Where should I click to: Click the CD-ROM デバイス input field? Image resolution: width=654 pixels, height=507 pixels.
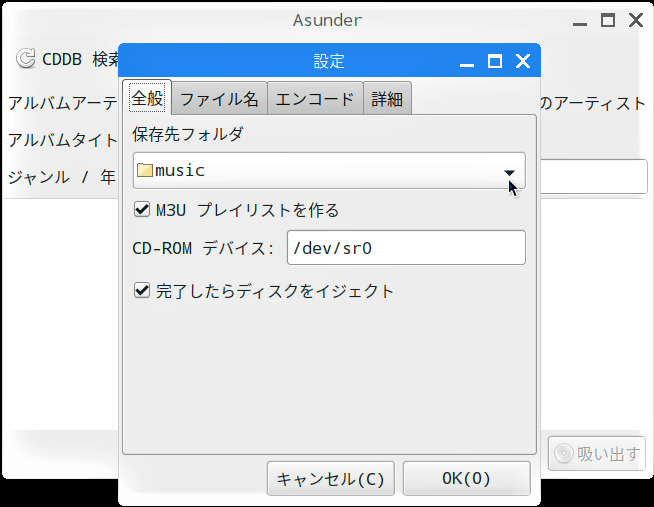pyautogui.click(x=406, y=248)
